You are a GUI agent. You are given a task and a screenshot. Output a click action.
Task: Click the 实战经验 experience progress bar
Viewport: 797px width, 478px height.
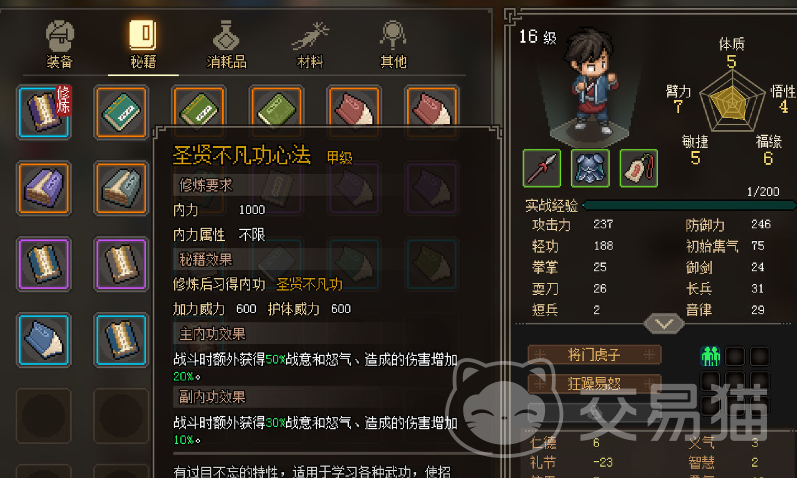[x=689, y=205]
